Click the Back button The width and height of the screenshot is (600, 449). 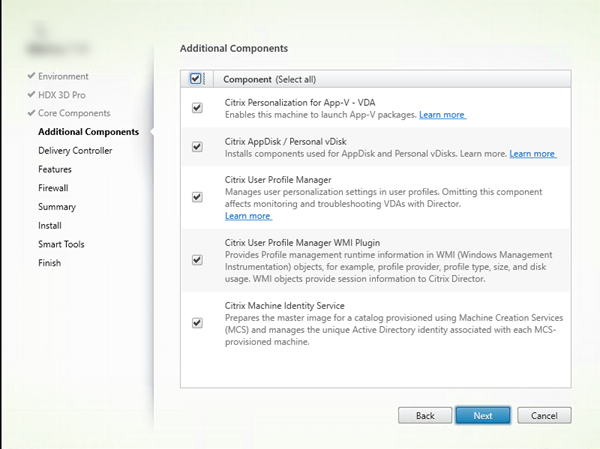[x=425, y=415]
